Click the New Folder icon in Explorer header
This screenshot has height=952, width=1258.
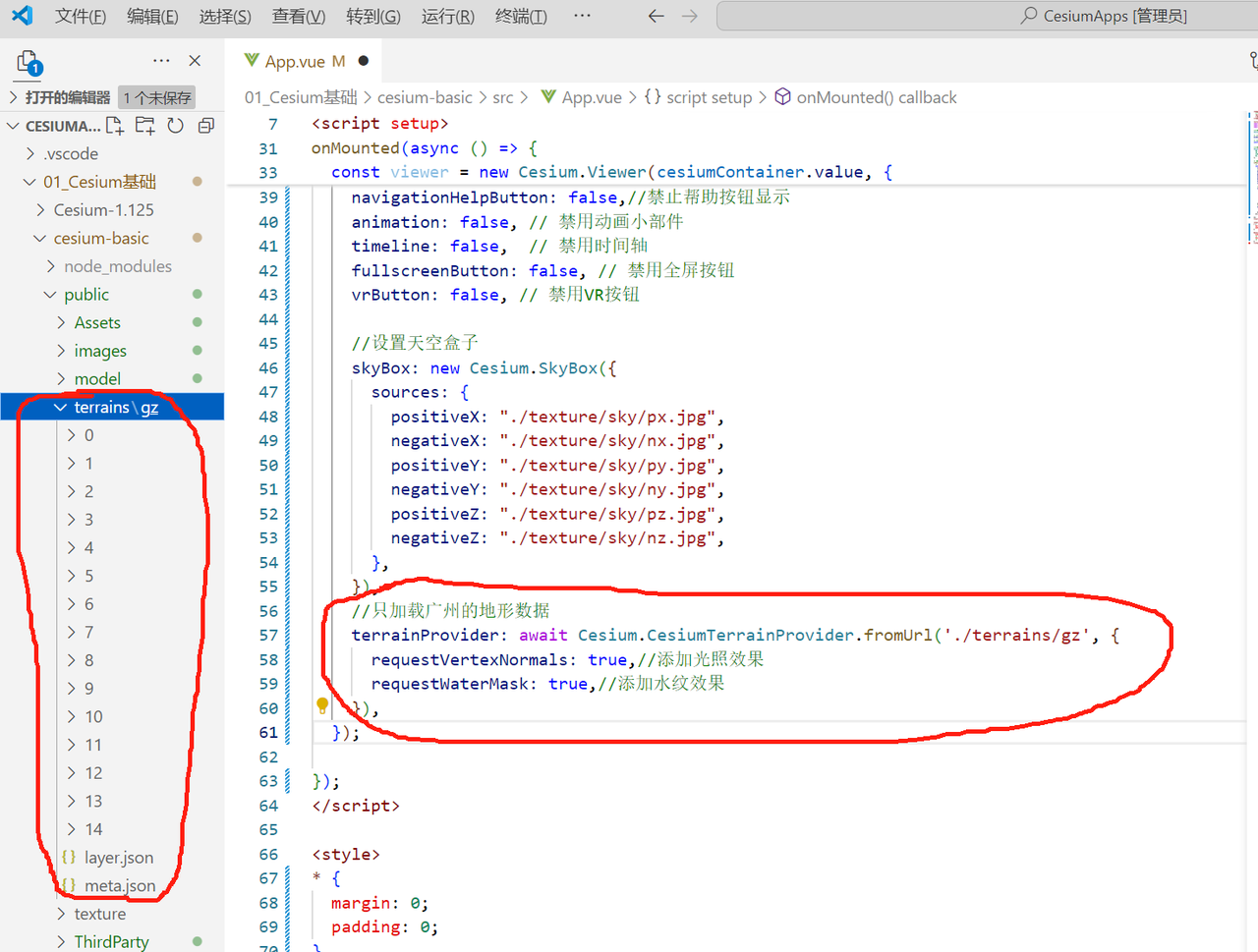[145, 126]
